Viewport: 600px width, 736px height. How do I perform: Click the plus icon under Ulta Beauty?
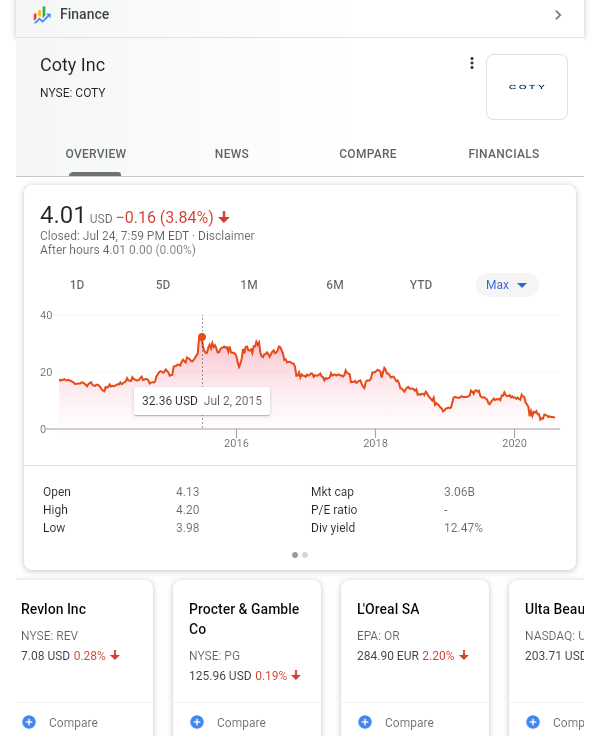[533, 722]
